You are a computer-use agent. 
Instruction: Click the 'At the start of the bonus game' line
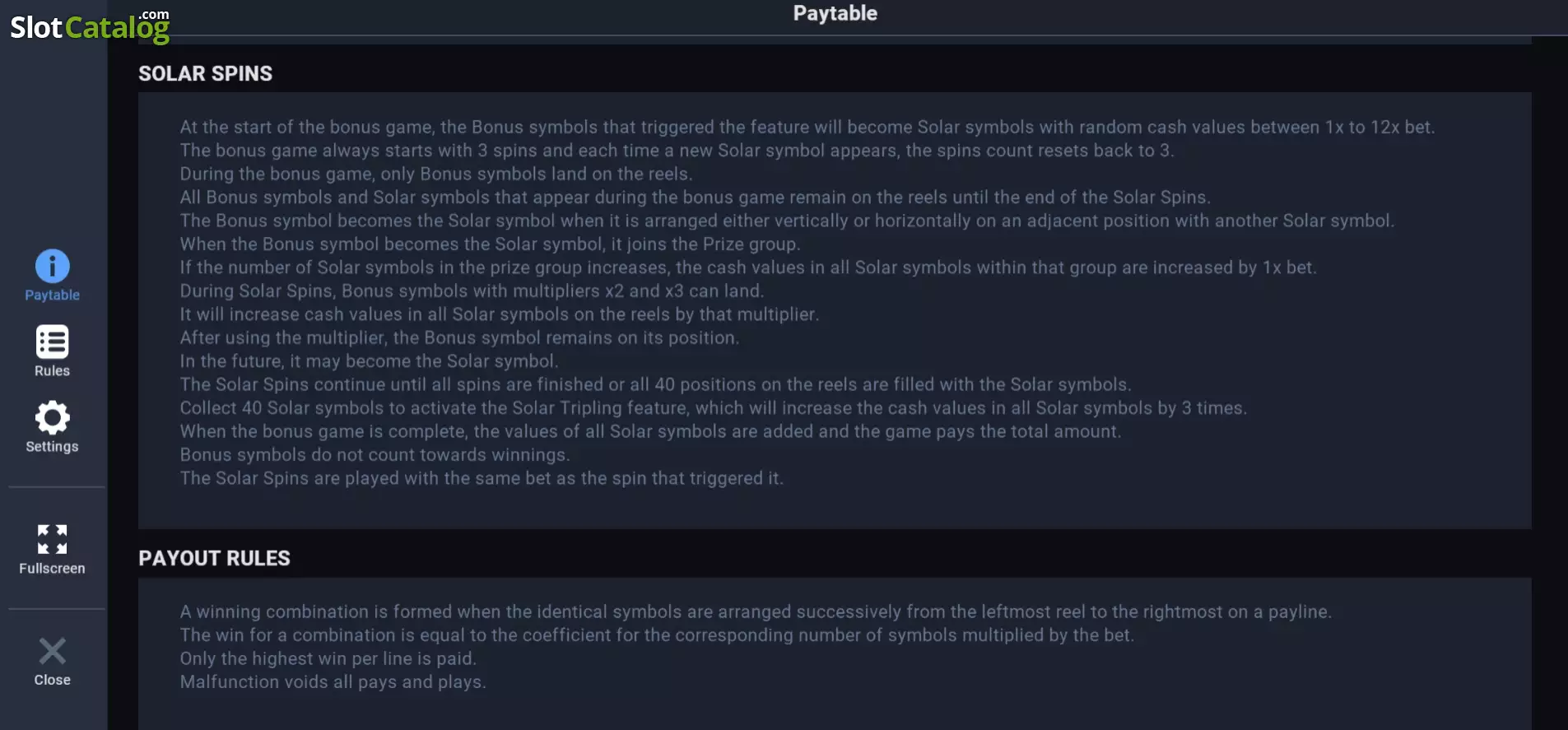pos(807,127)
